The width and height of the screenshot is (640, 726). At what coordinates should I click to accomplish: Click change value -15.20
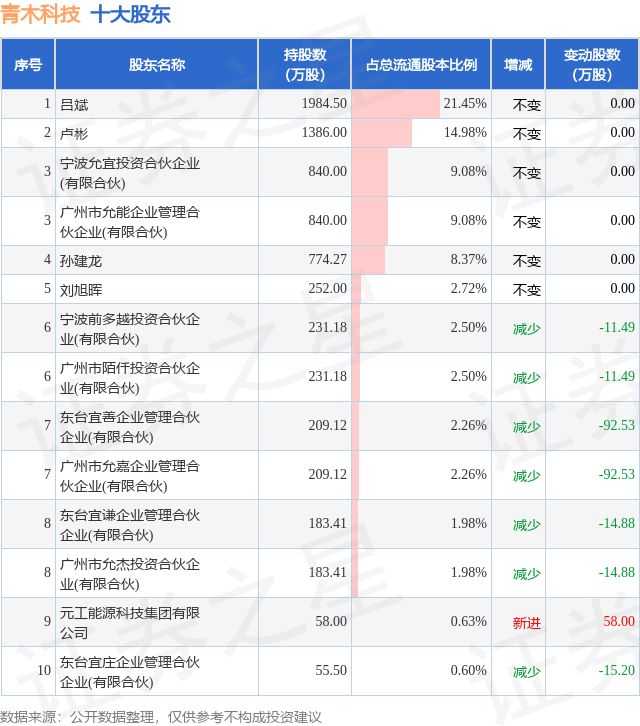pos(617,670)
